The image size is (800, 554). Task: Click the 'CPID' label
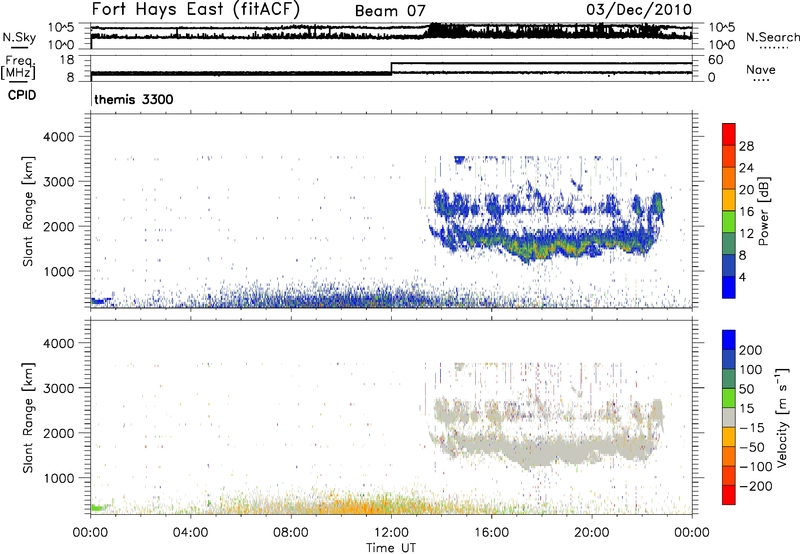(22, 95)
